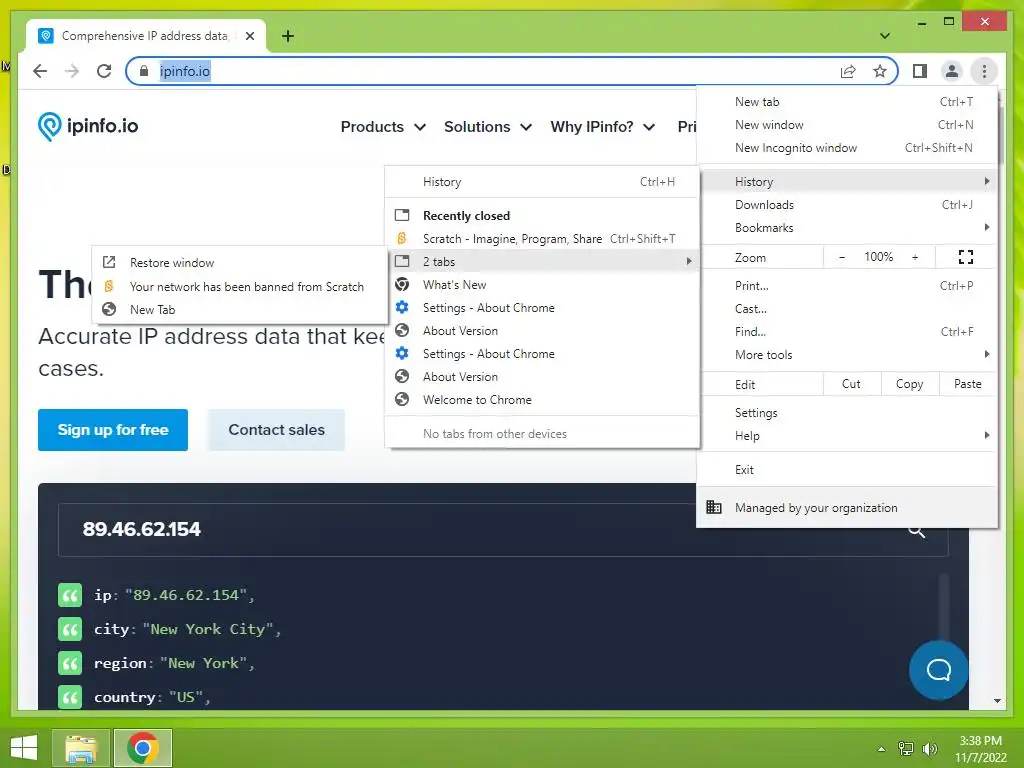Screen dimensions: 1024x768
Task: Open Downloads from the menu
Action: click(847, 205)
